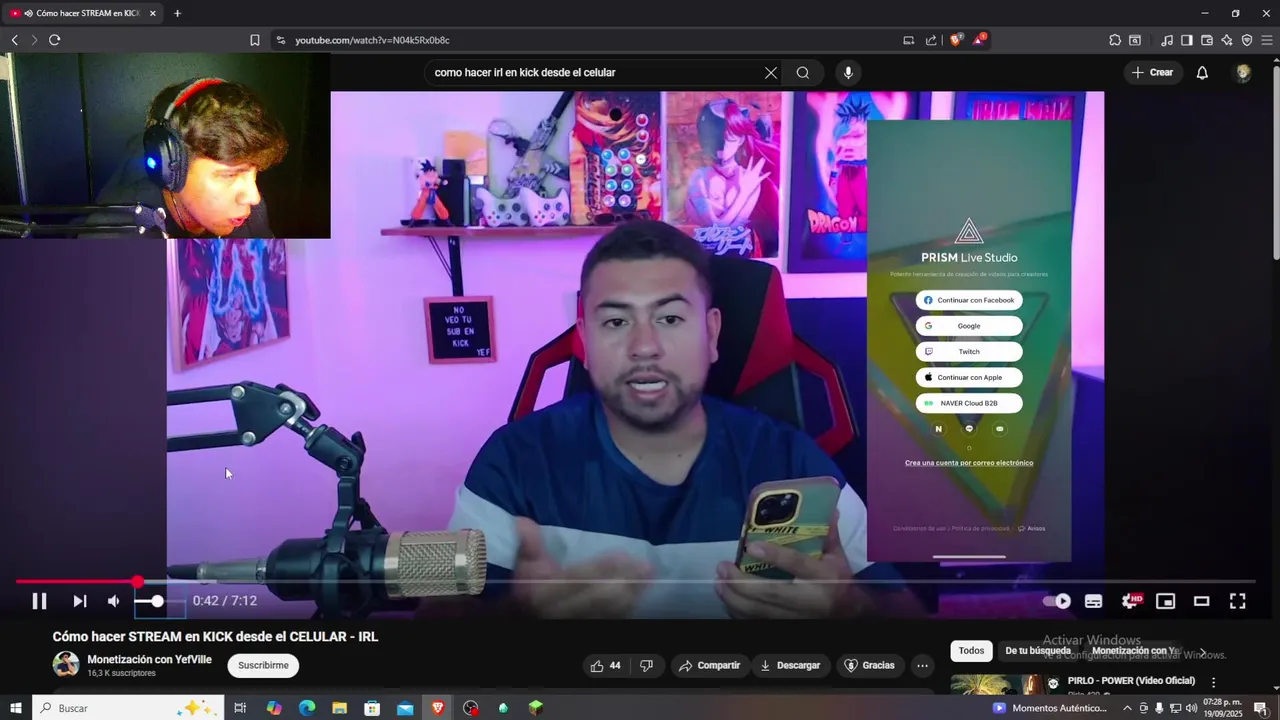The height and width of the screenshot is (720, 1280).
Task: Skip to the next video
Action: click(80, 601)
